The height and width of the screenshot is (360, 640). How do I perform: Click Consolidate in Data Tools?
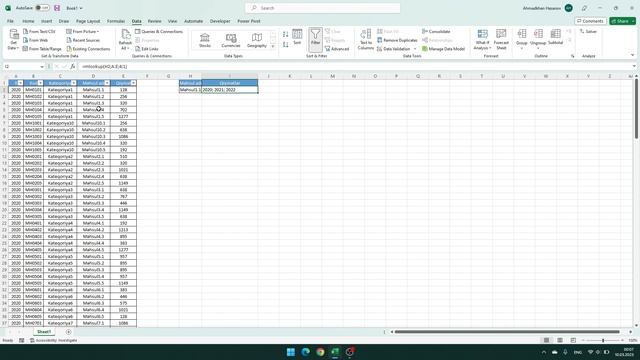click(x=436, y=31)
